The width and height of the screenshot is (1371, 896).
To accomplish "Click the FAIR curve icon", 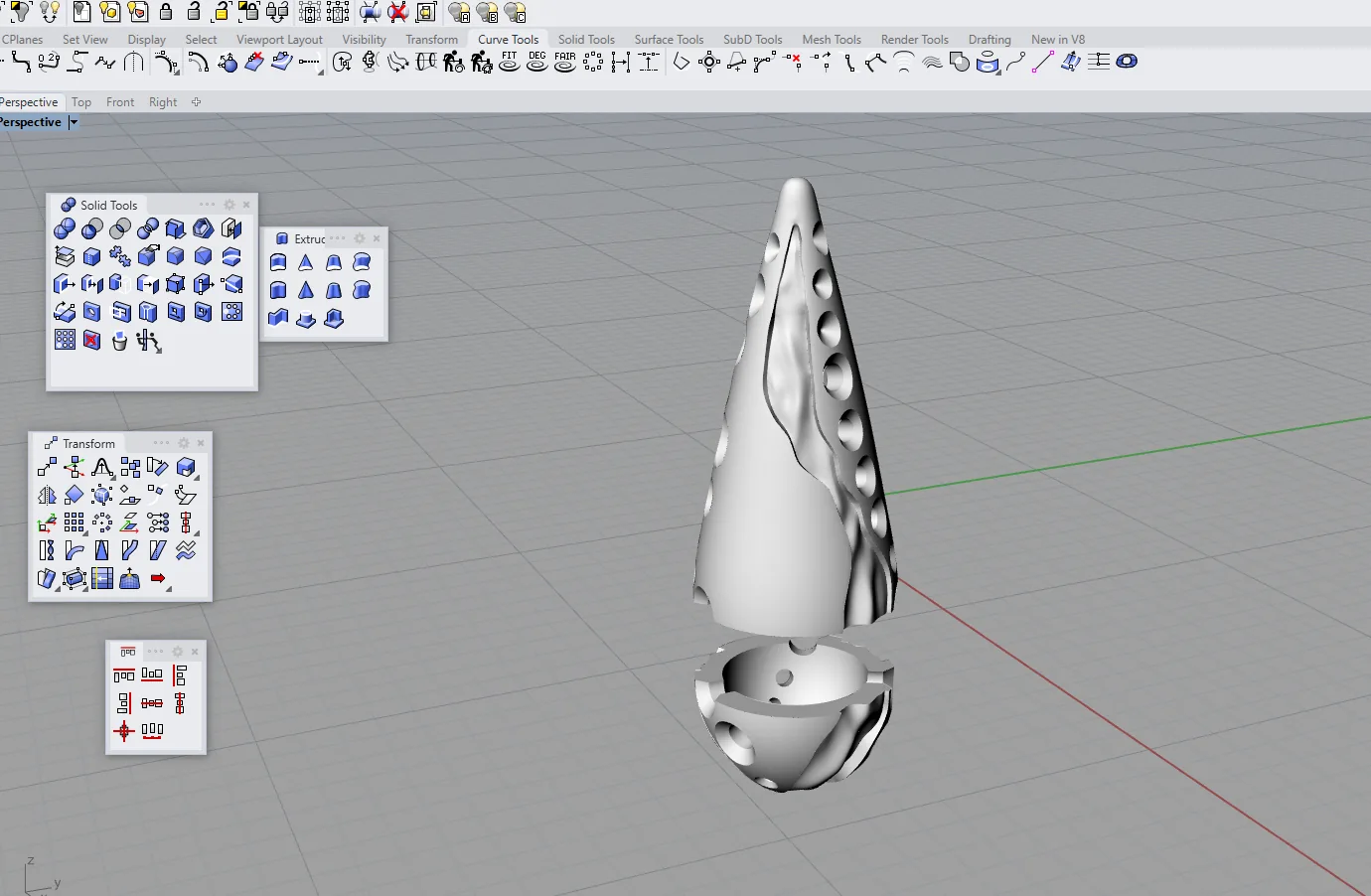I will coord(564,62).
